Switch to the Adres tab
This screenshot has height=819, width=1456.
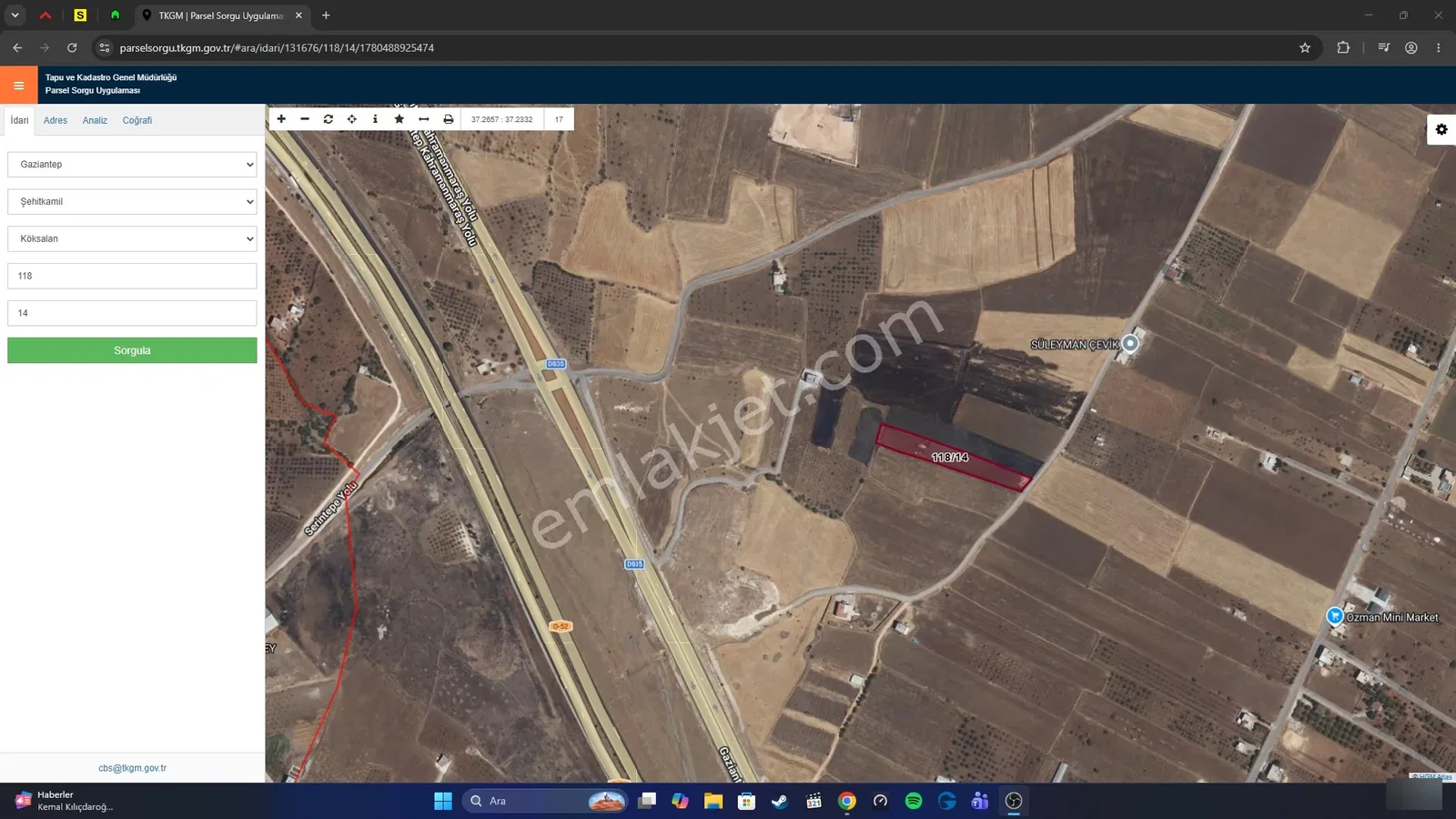pyautogui.click(x=56, y=120)
